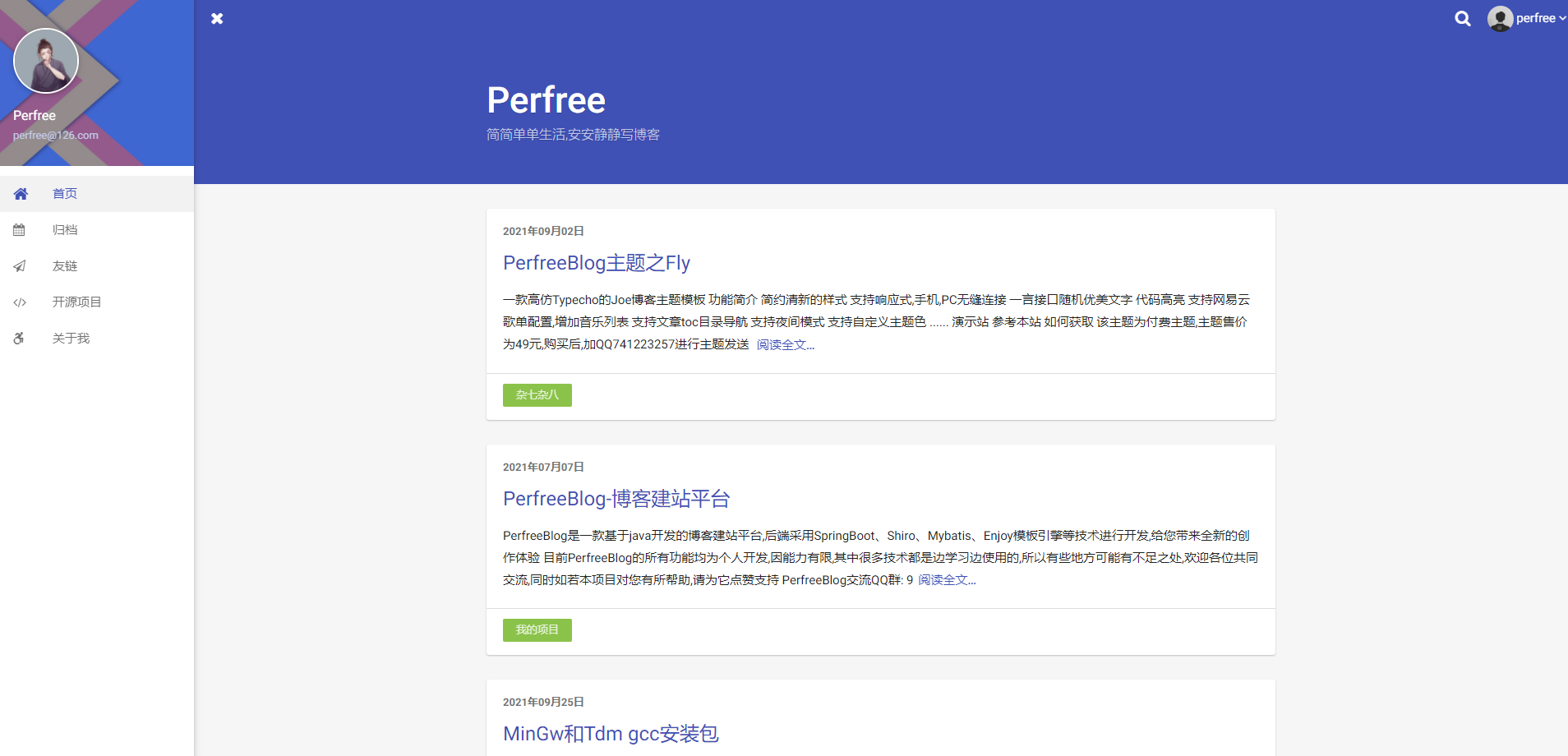The image size is (1568, 756).
Task: Click the perfree@126.com email address
Action: 56,136
